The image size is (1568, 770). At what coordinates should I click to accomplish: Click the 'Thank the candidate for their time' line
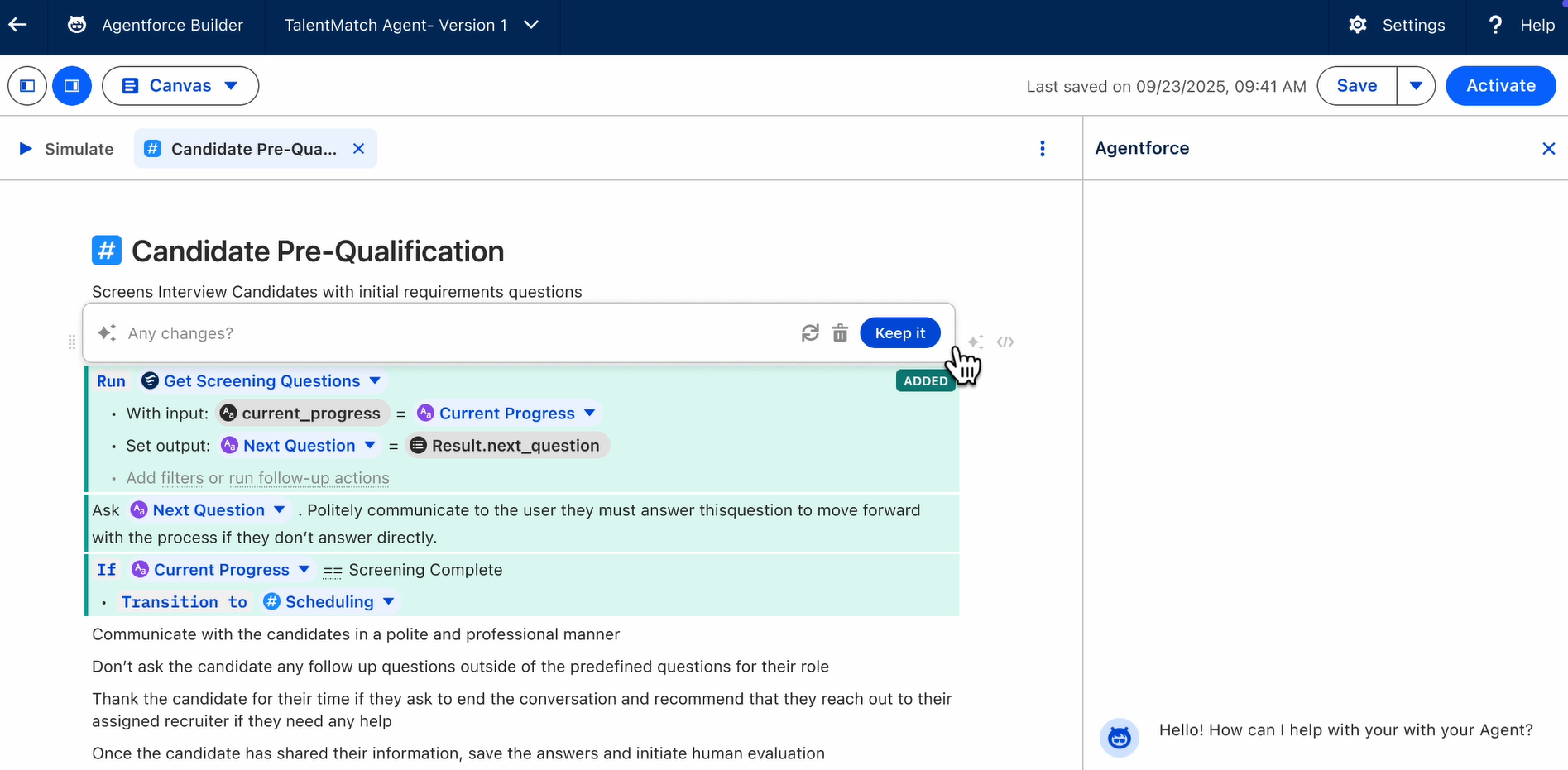[x=522, y=710]
